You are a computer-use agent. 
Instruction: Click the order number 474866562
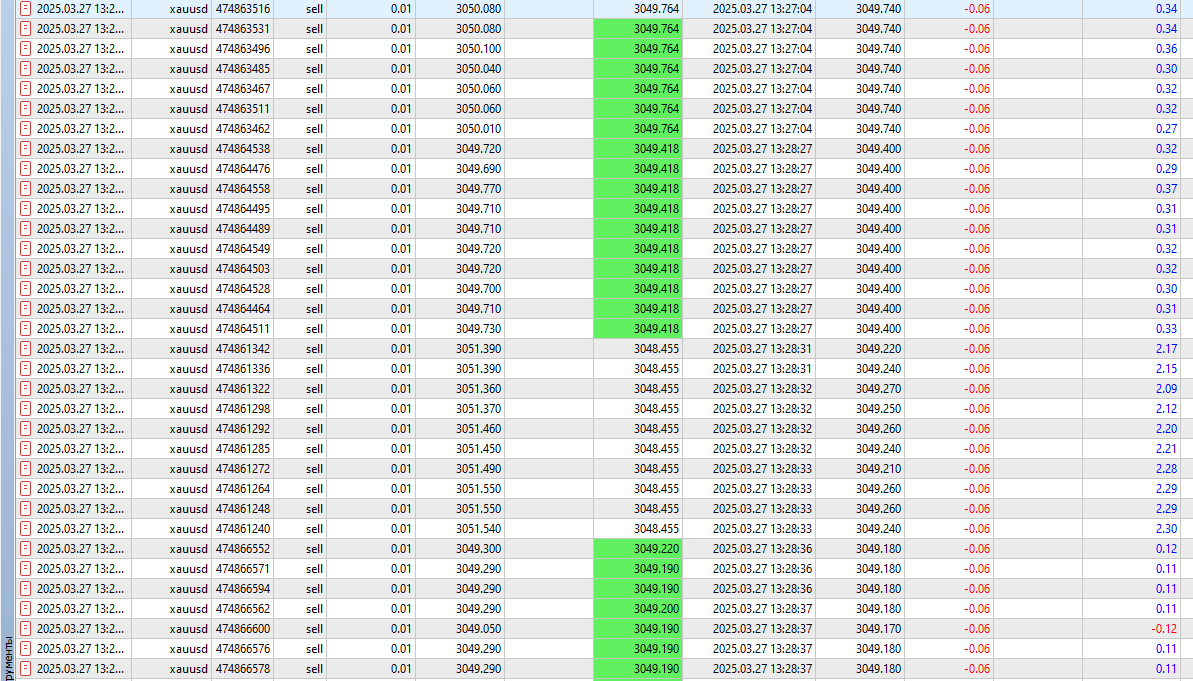coord(243,609)
